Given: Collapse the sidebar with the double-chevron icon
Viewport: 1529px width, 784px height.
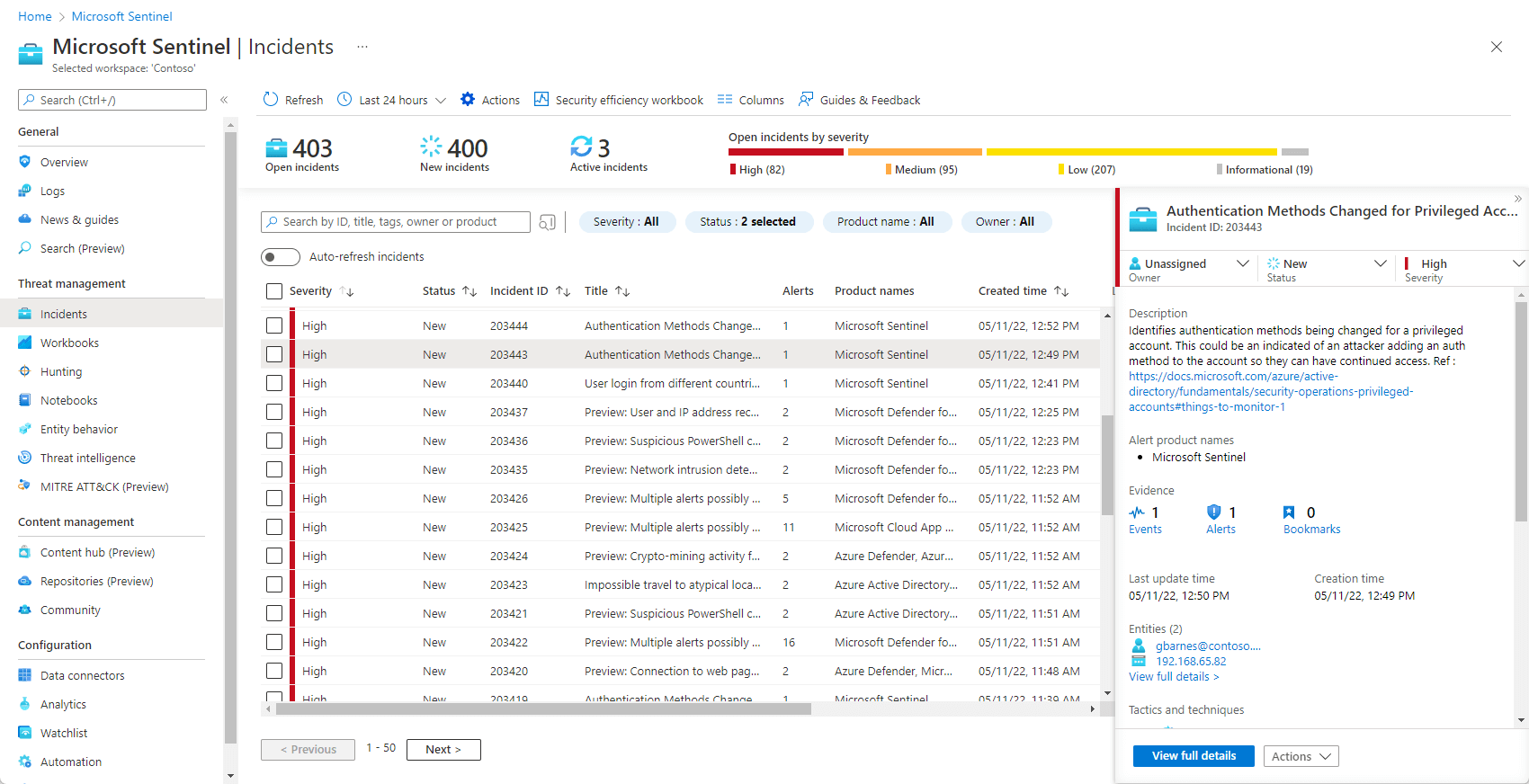Looking at the screenshot, I should click(x=224, y=100).
